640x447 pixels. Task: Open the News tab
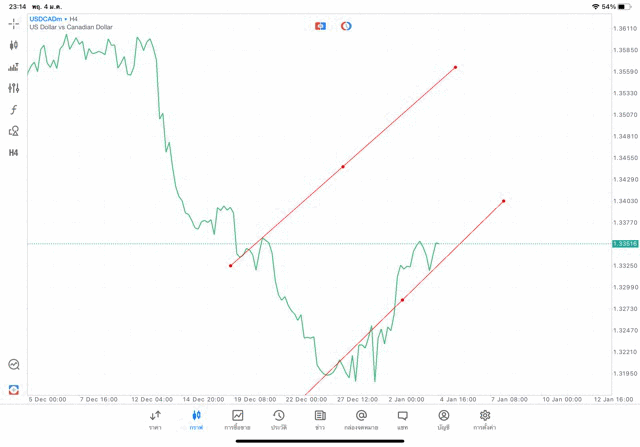pyautogui.click(x=320, y=419)
